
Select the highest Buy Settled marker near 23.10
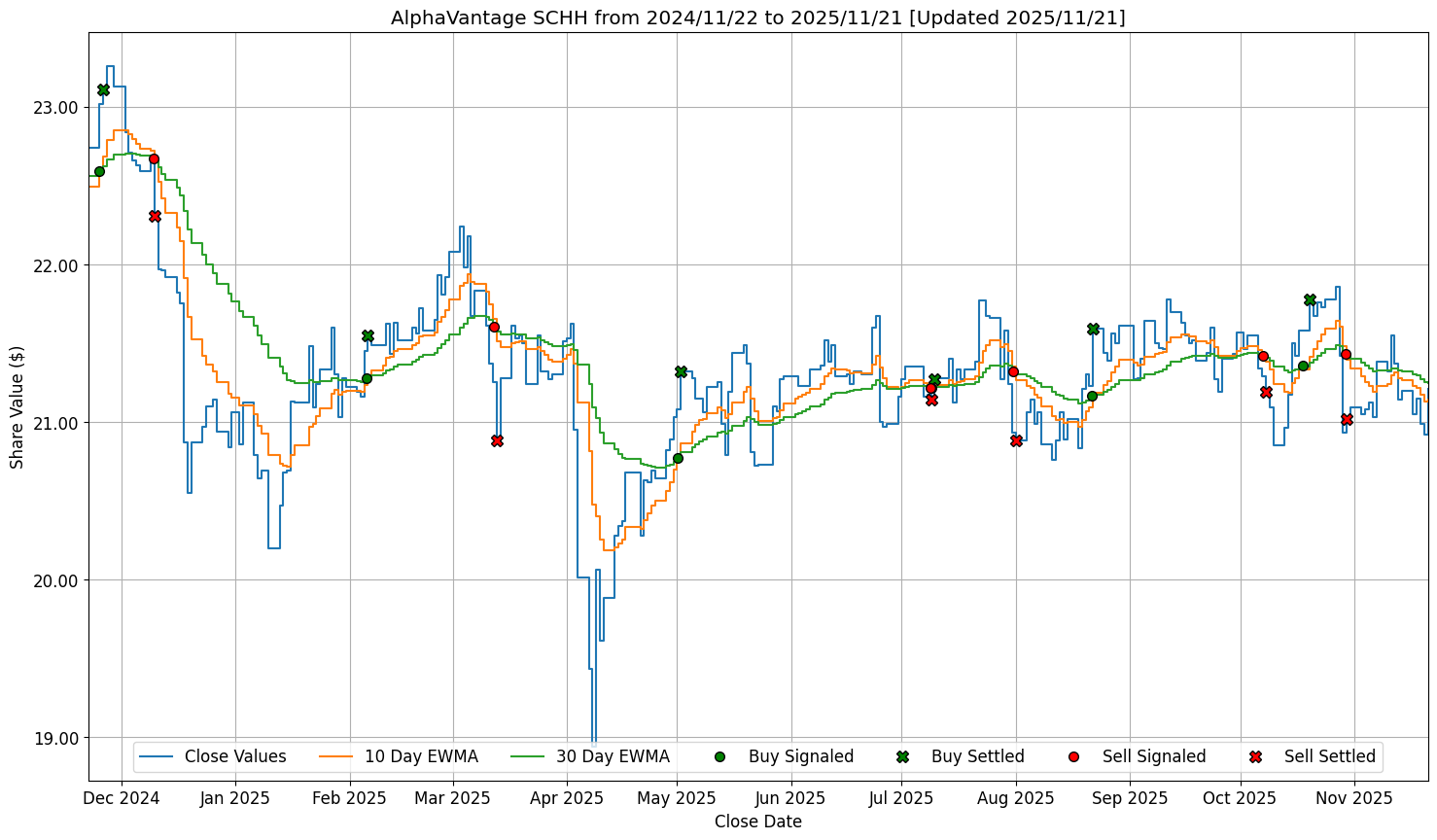click(103, 89)
